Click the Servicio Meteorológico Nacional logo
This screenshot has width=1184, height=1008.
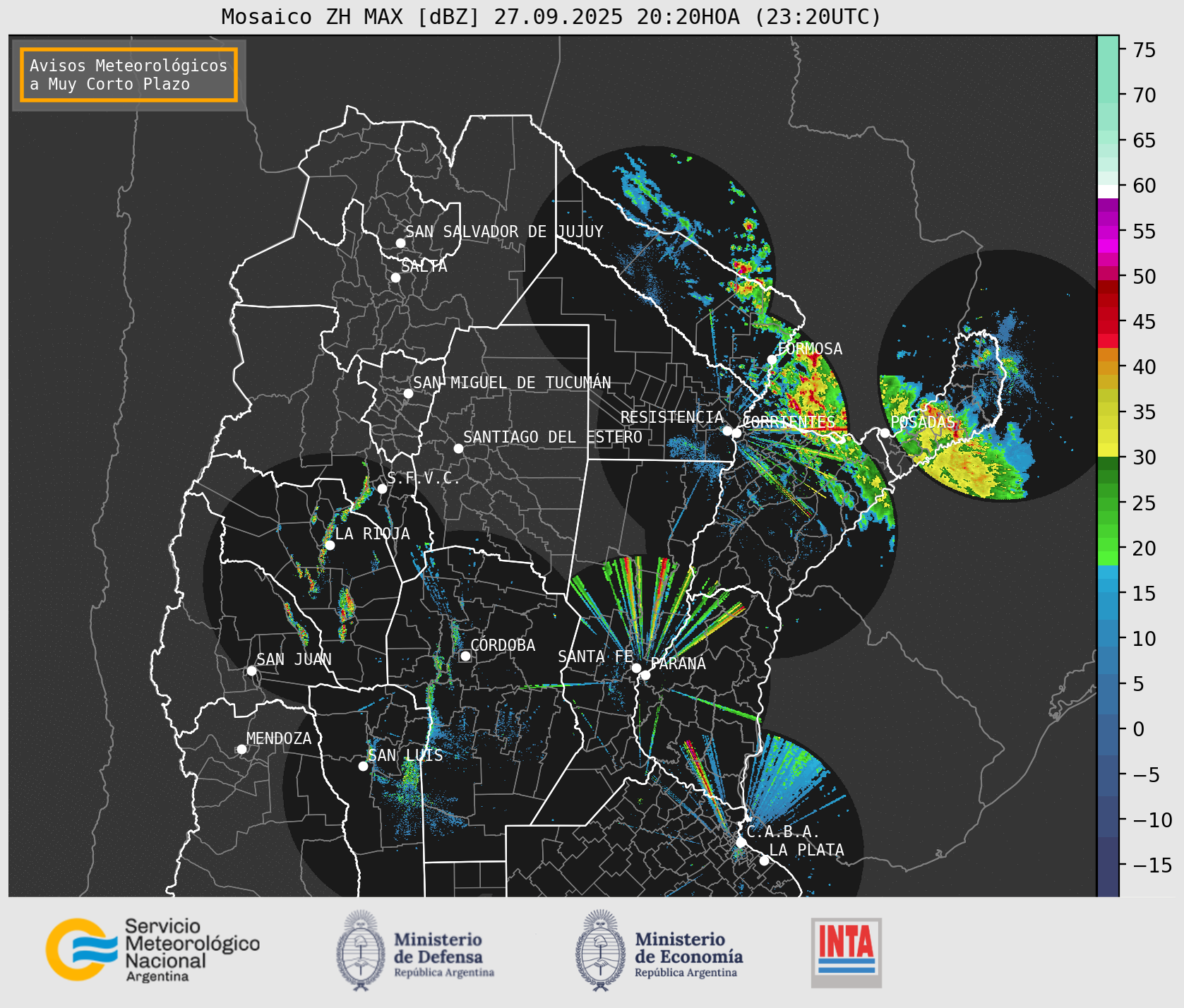click(153, 949)
